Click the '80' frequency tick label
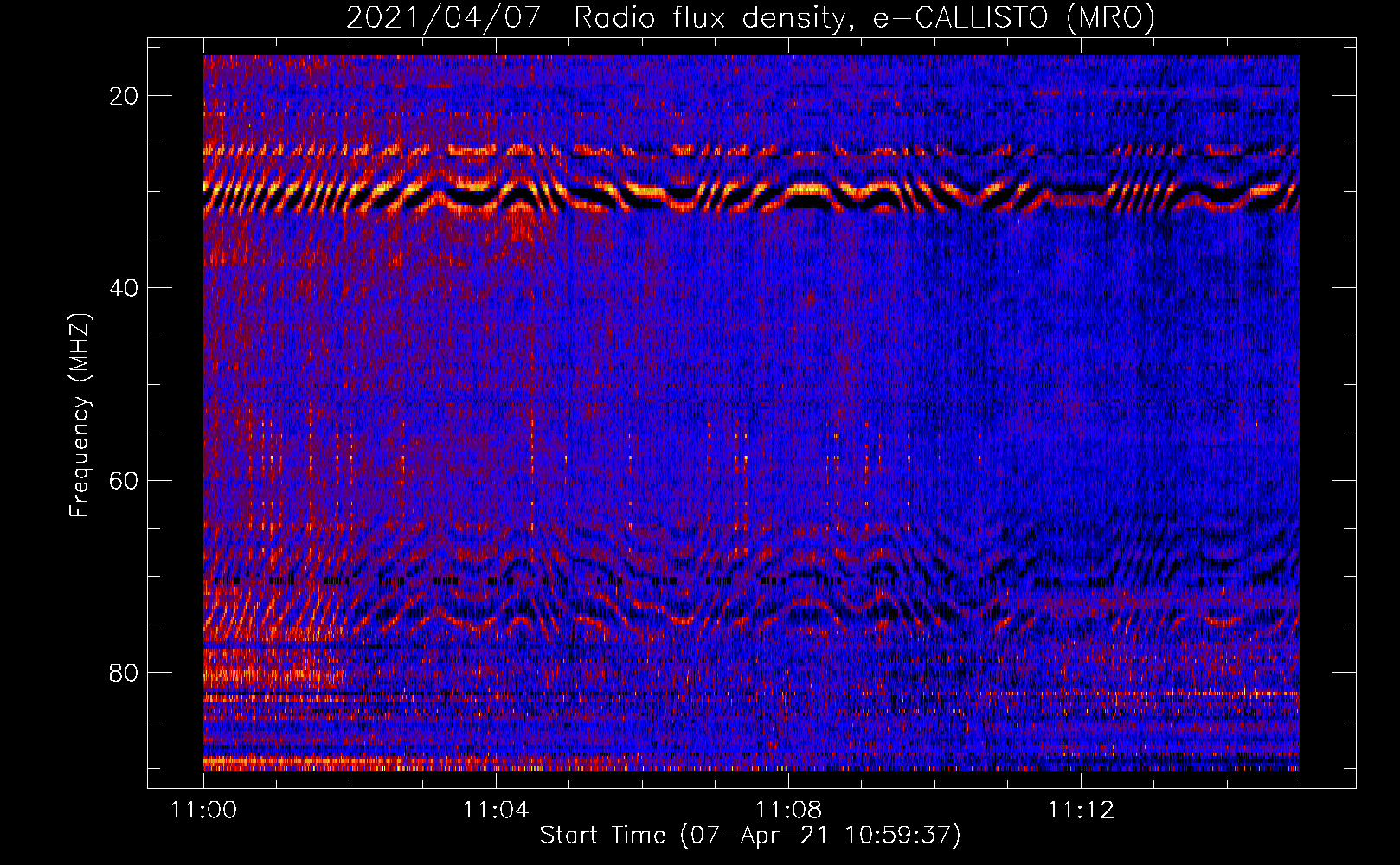This screenshot has height=865, width=1400. pyautogui.click(x=124, y=672)
